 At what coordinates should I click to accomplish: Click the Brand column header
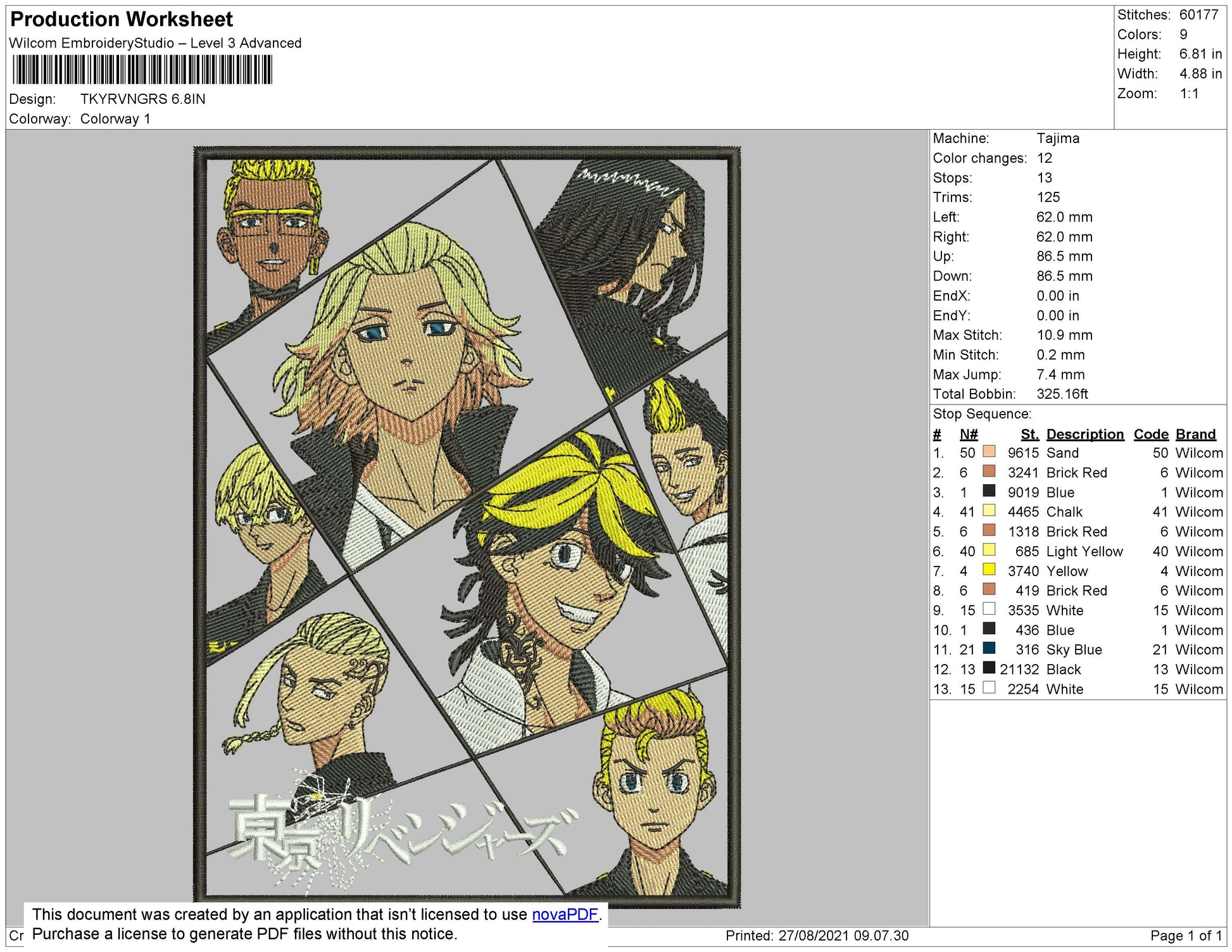click(x=1195, y=434)
